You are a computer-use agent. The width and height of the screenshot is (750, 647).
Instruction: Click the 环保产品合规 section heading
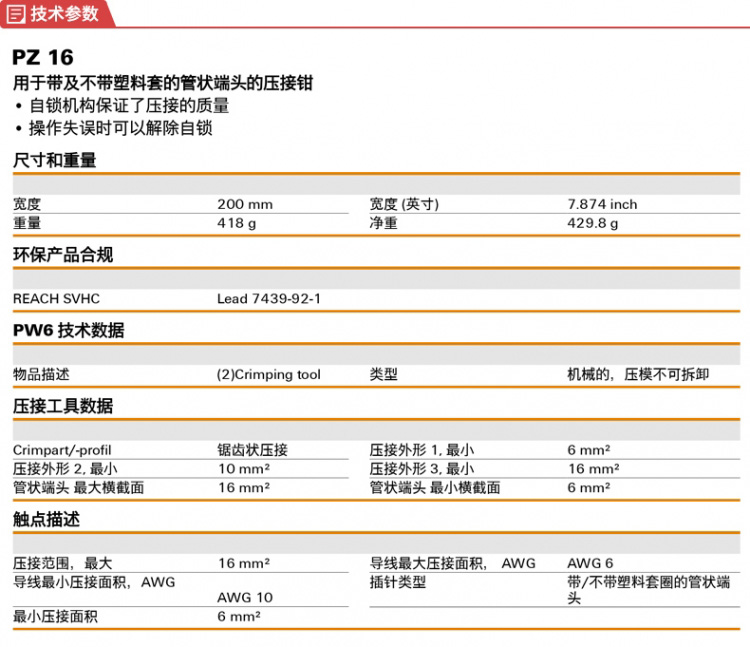[63, 255]
